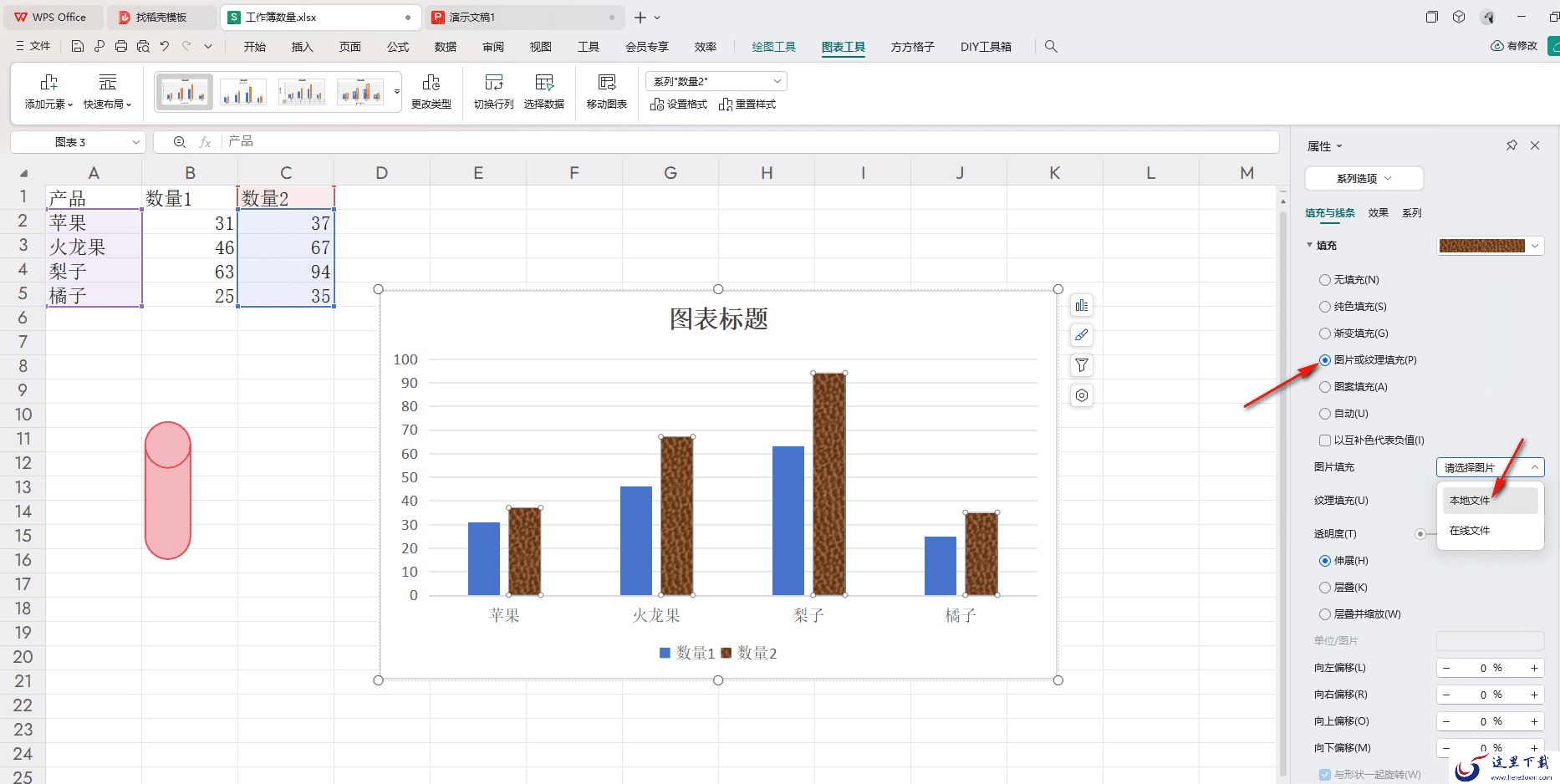
Task: Select Stack (层叠) radio button
Action: coord(1325,588)
